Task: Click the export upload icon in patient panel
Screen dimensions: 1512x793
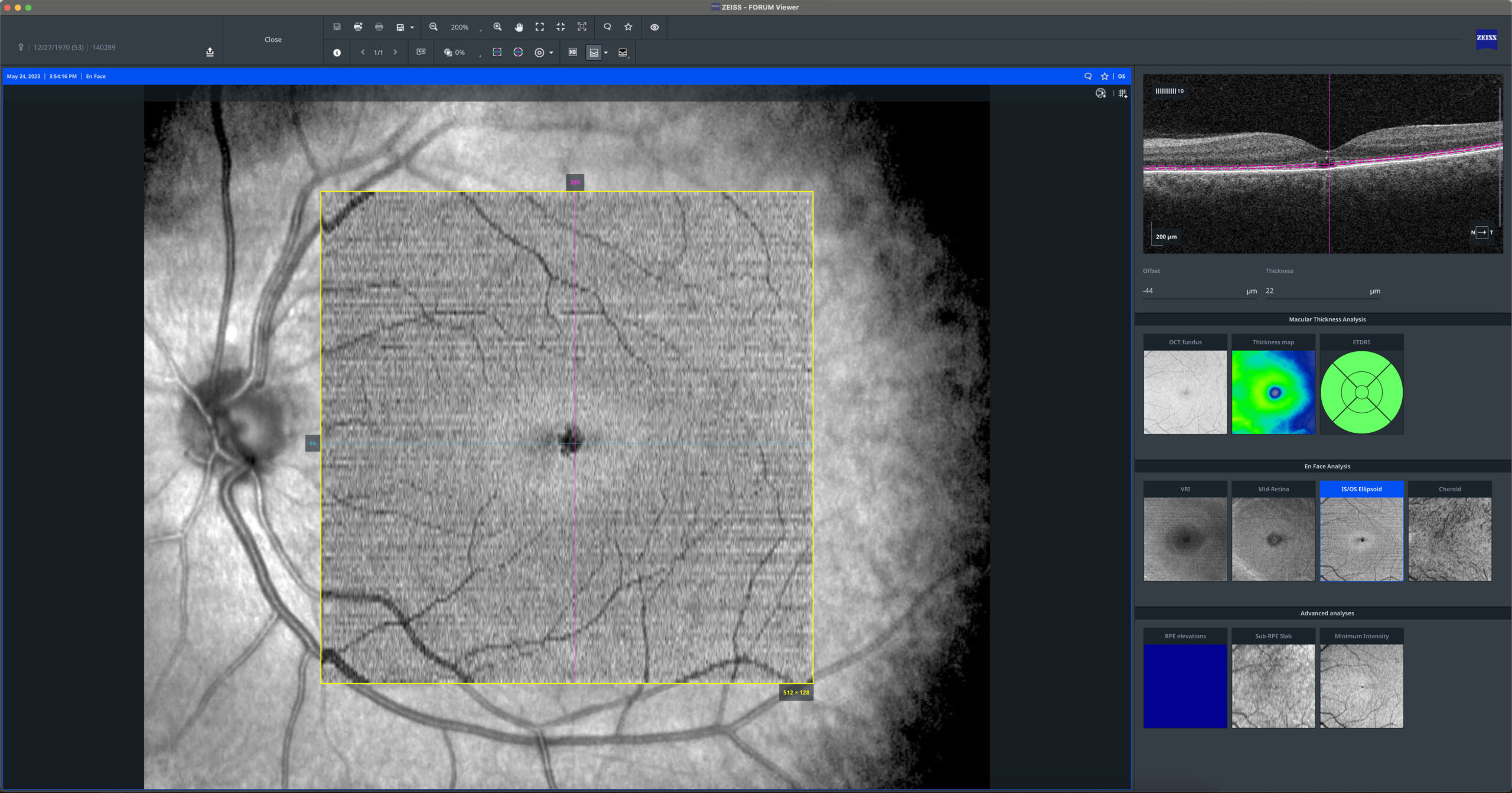Action: [x=210, y=52]
